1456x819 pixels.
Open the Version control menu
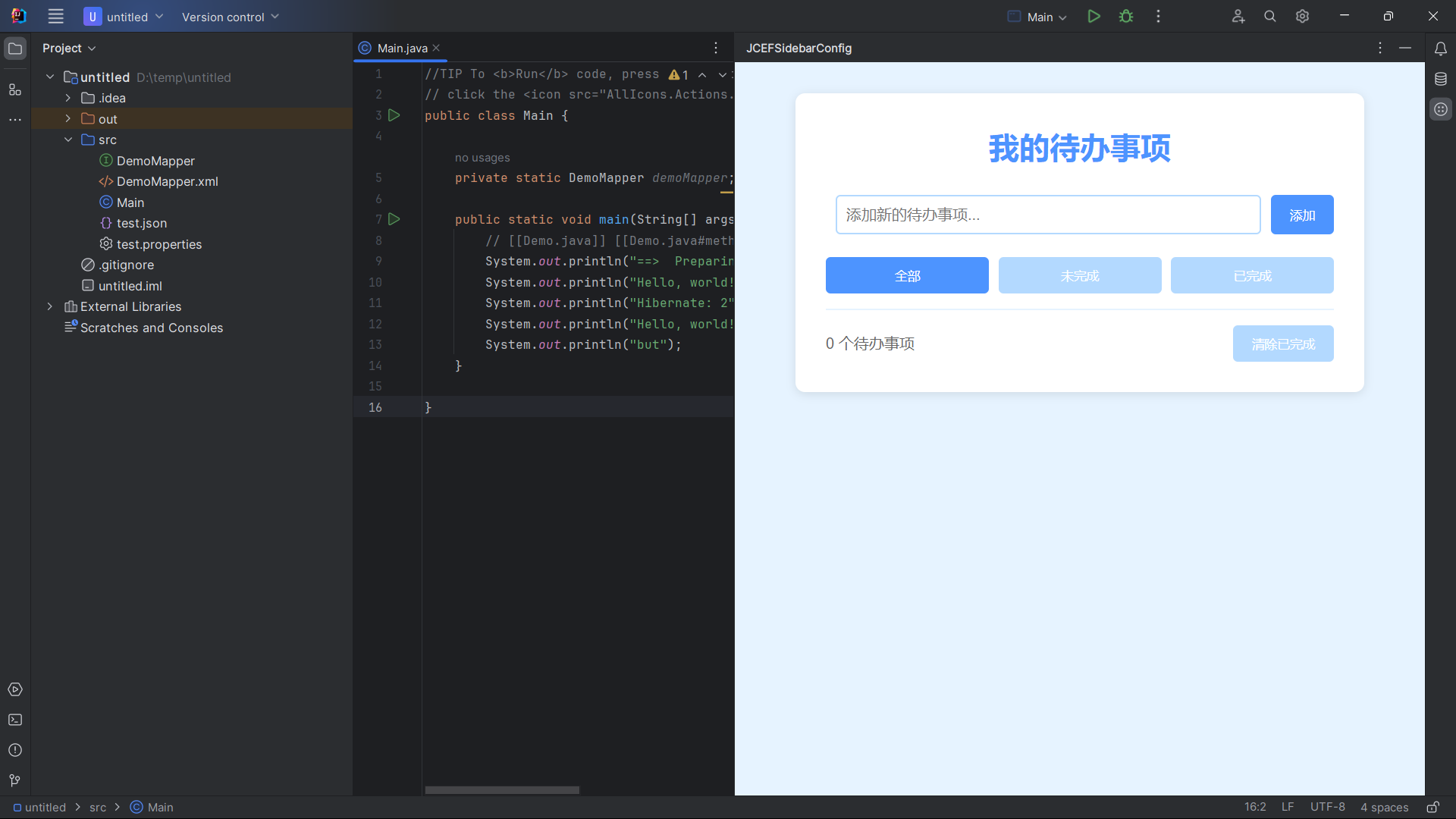tap(230, 17)
